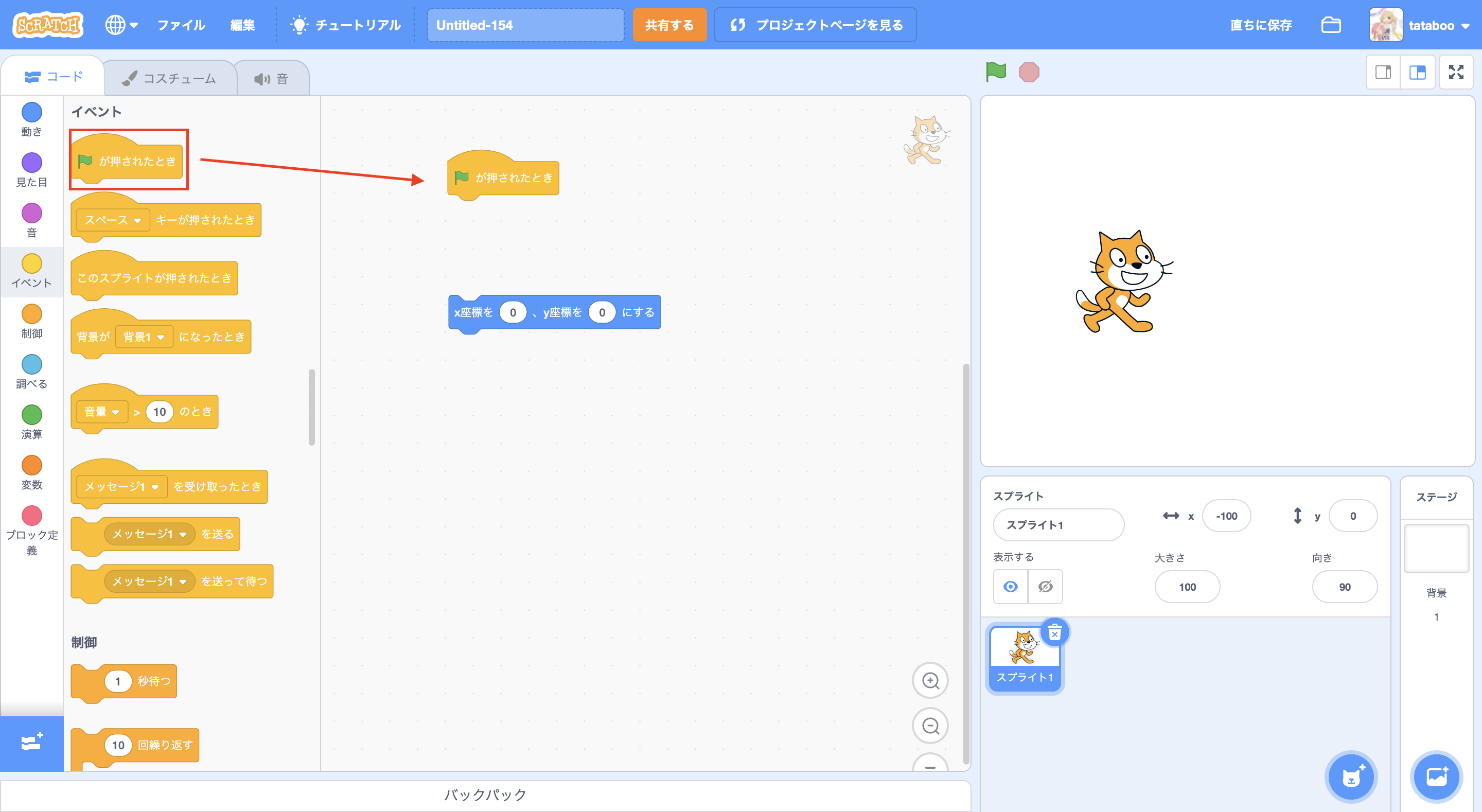Open the choose a backdrop button
This screenshot has width=1482, height=812.
(1436, 777)
